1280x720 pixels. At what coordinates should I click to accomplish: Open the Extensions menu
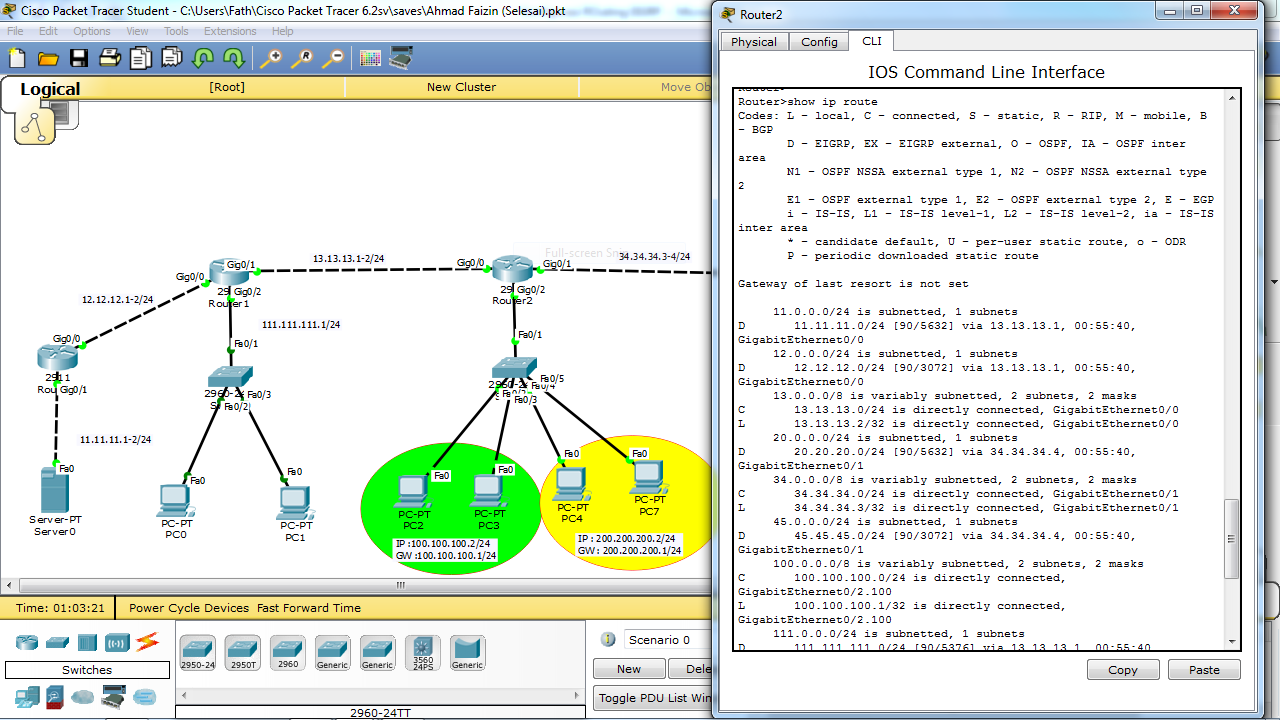[230, 31]
